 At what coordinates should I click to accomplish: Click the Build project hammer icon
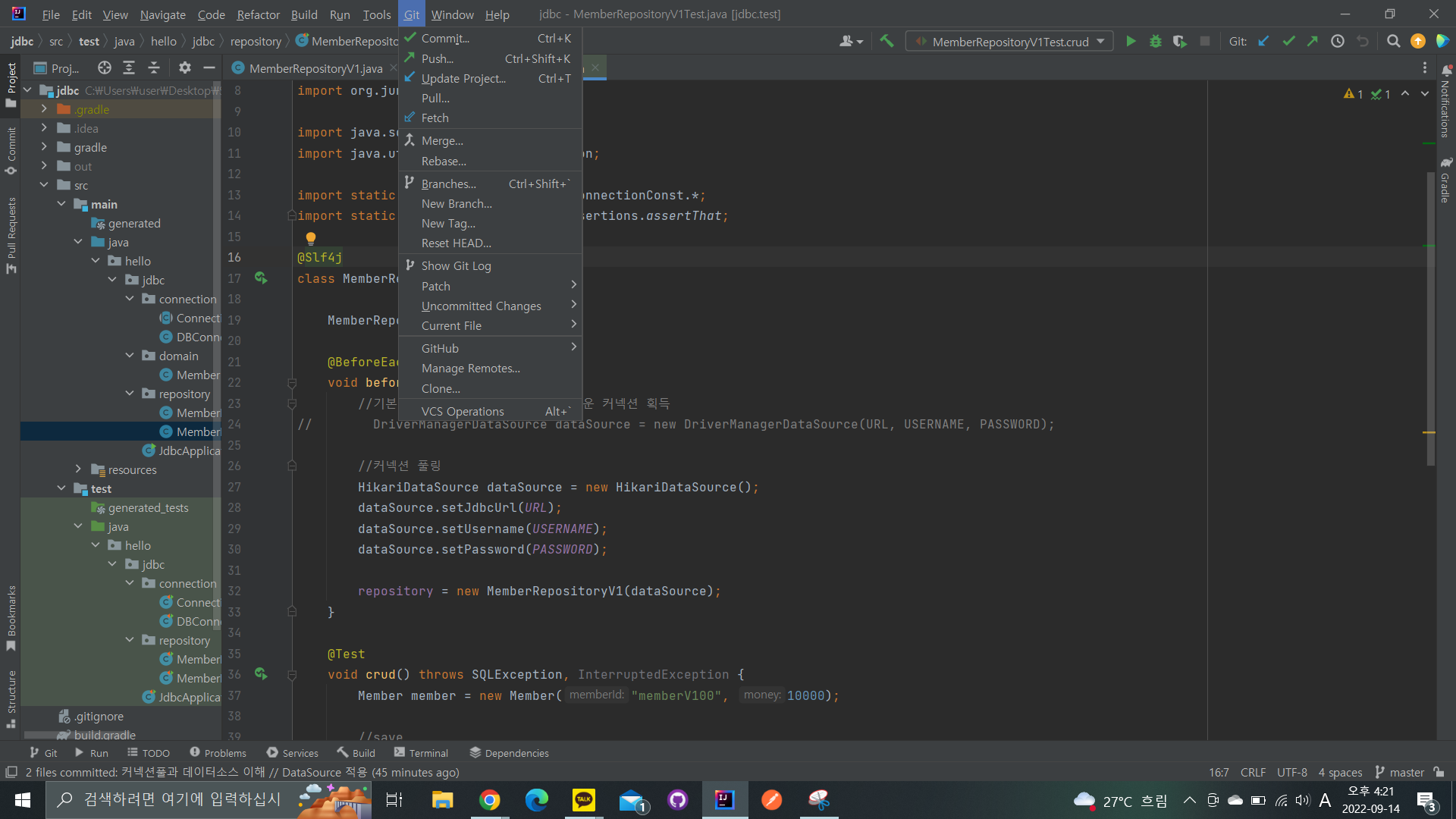tap(886, 42)
